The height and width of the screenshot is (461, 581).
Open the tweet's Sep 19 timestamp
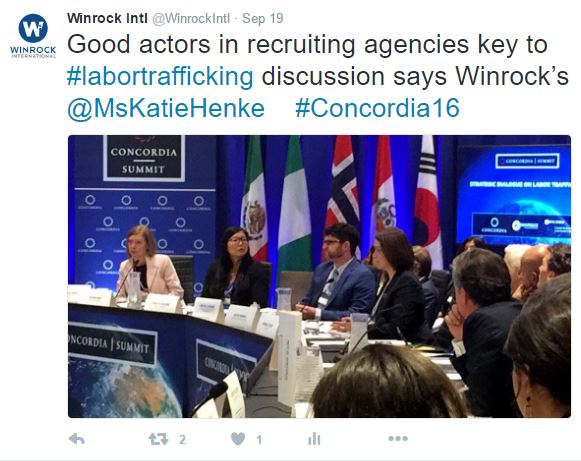click(263, 18)
